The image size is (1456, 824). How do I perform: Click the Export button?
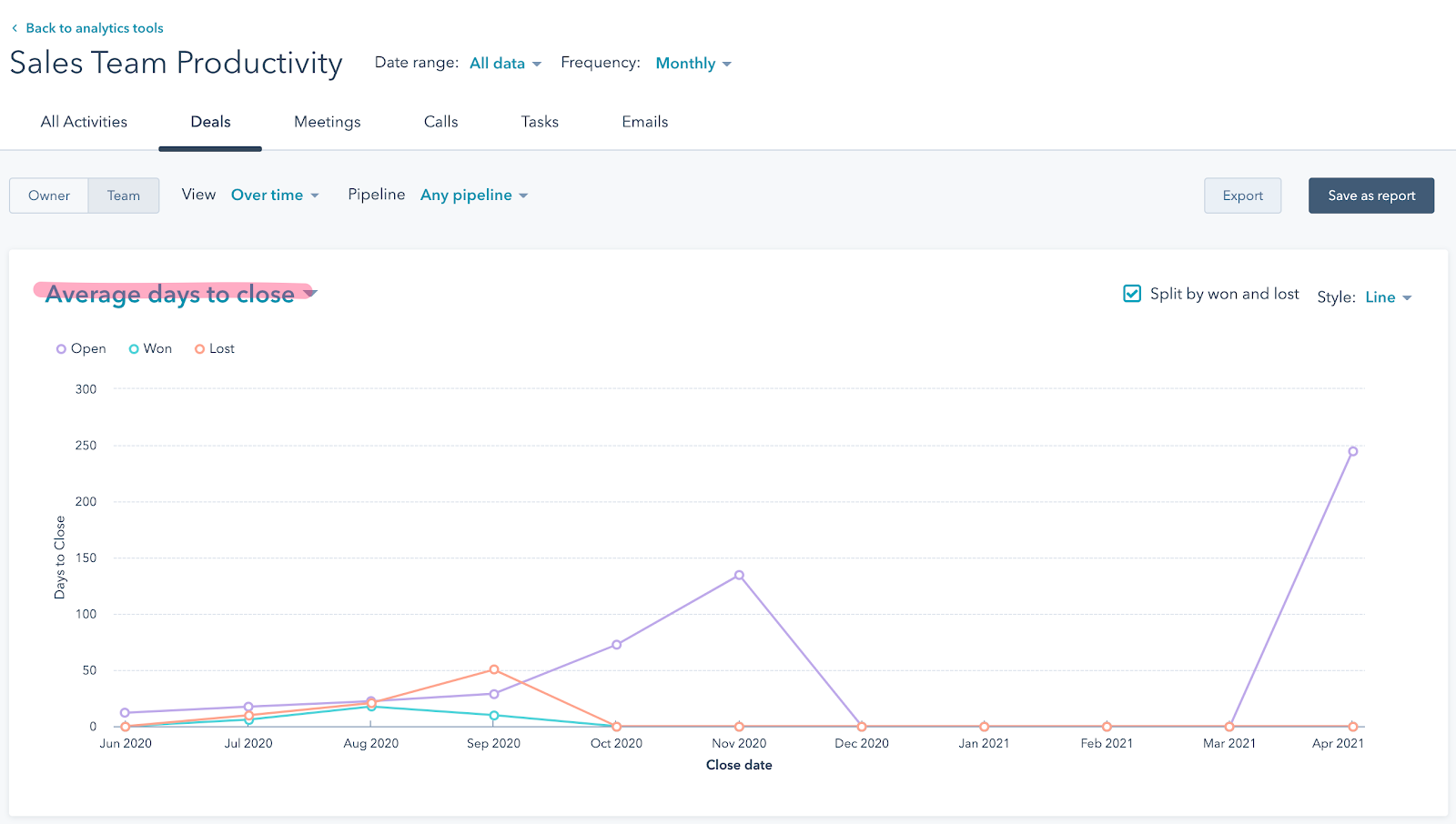pos(1242,196)
